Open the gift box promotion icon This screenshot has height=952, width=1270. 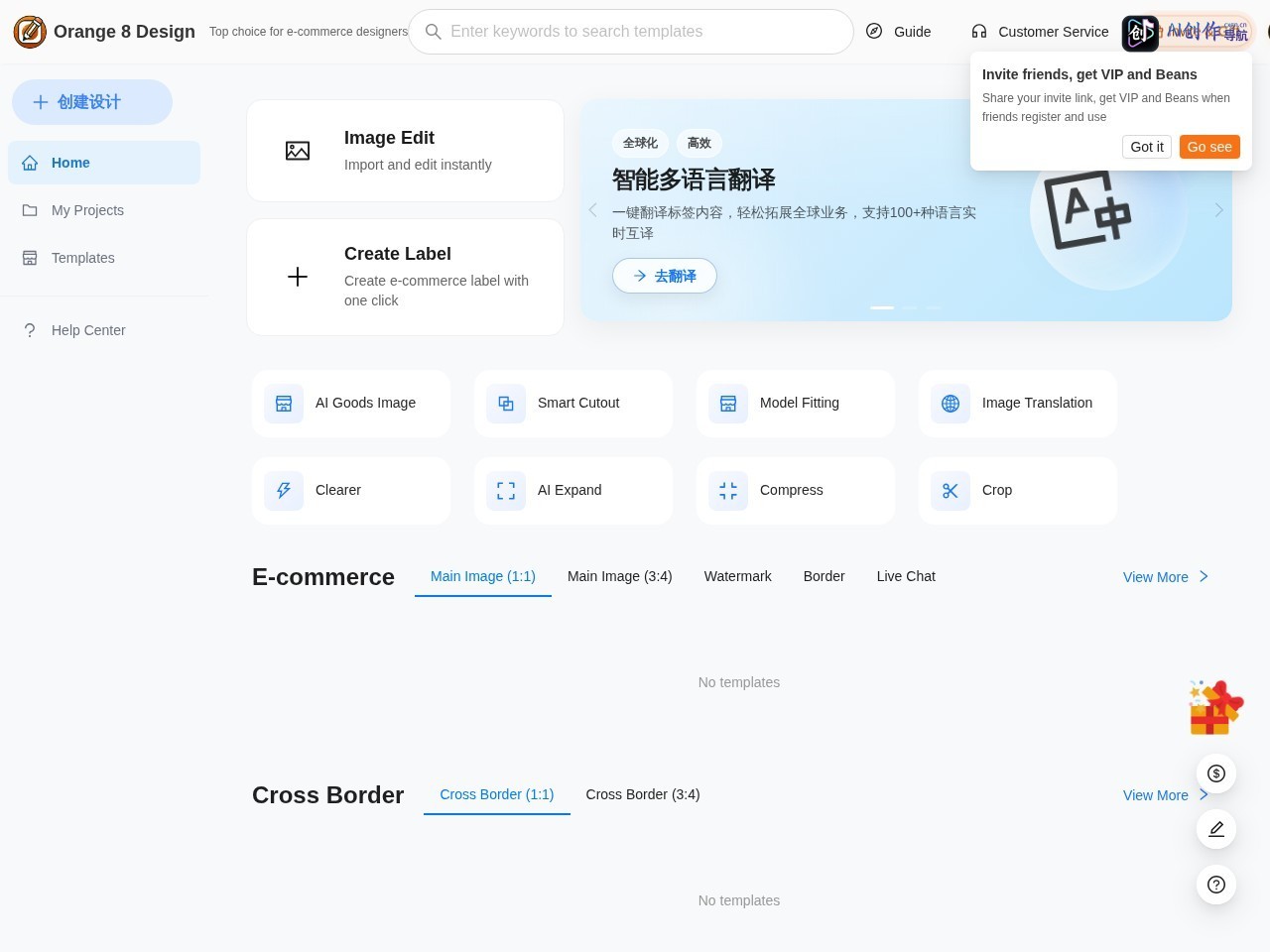1215,708
